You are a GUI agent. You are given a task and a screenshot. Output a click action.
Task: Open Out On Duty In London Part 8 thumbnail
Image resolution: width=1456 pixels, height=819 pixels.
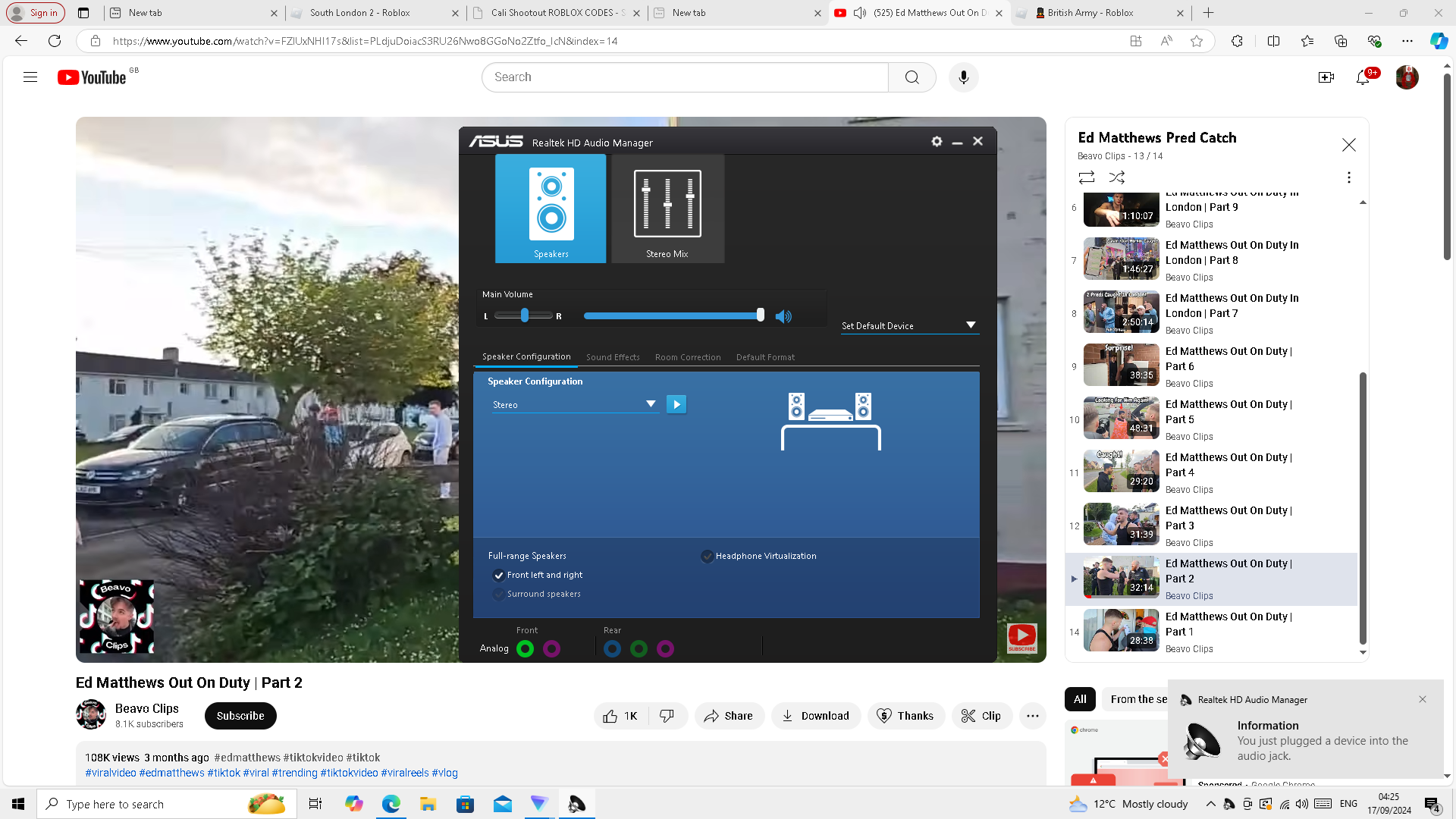click(x=1121, y=259)
